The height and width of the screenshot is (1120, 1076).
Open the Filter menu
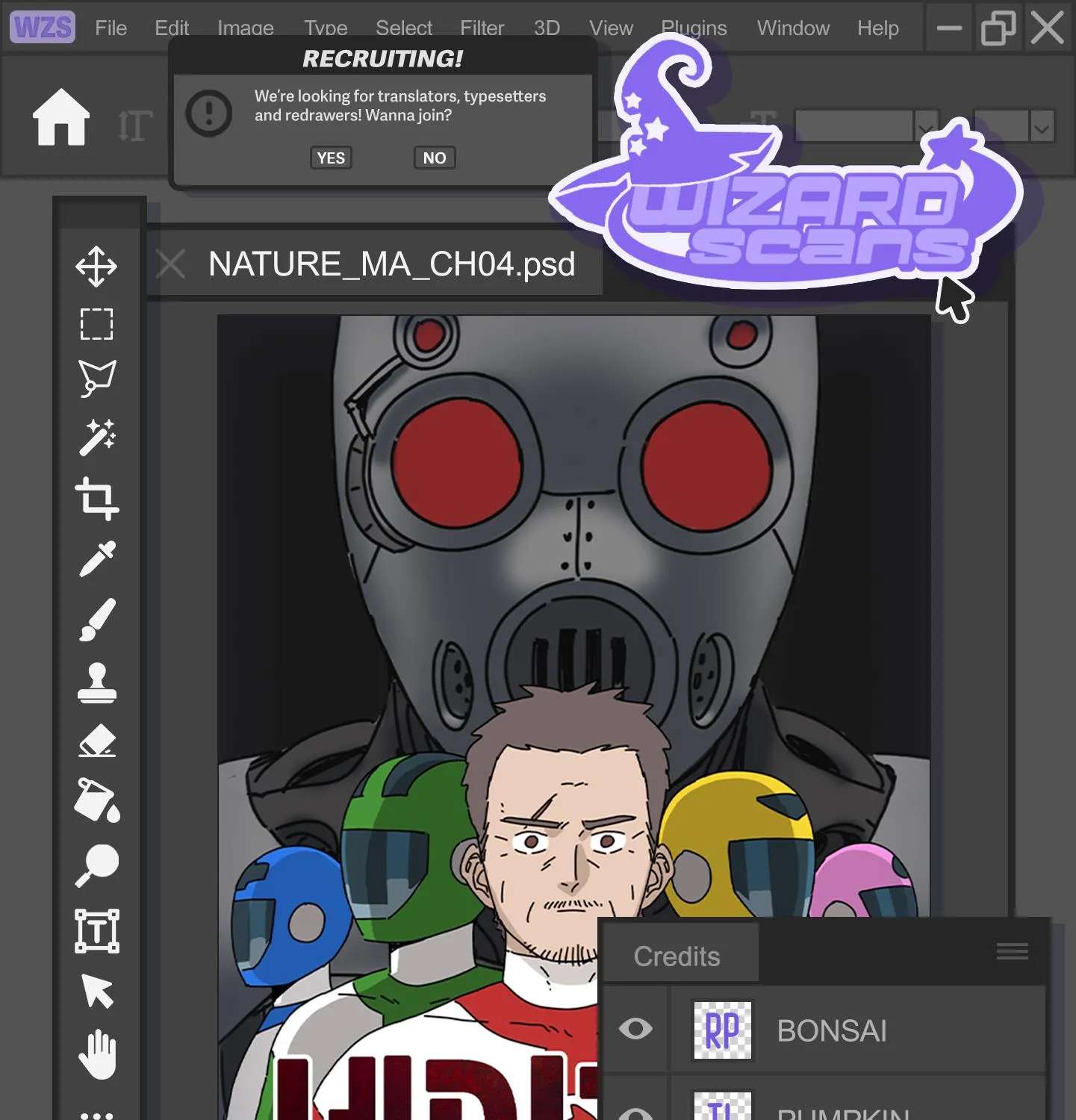coord(482,28)
